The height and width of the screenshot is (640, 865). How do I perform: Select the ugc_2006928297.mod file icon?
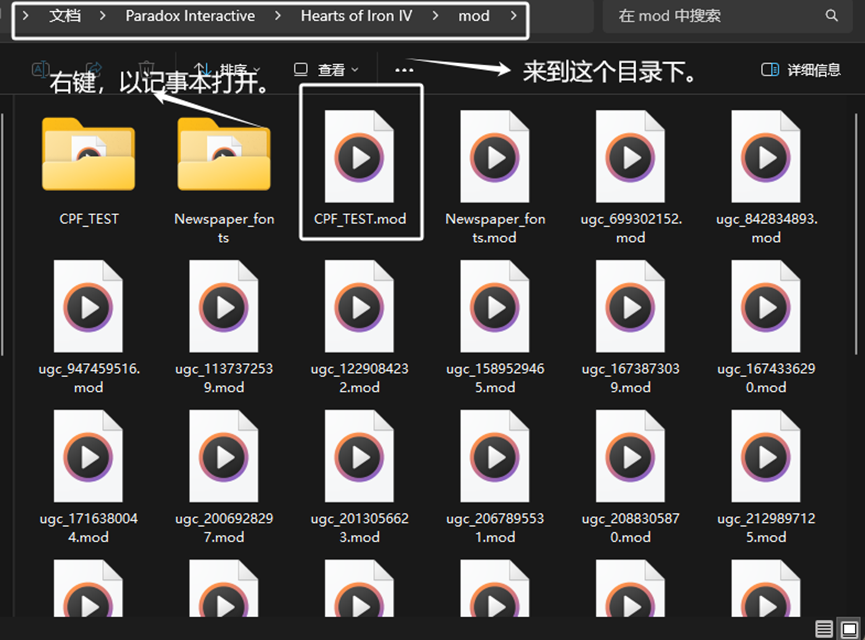[224, 456]
